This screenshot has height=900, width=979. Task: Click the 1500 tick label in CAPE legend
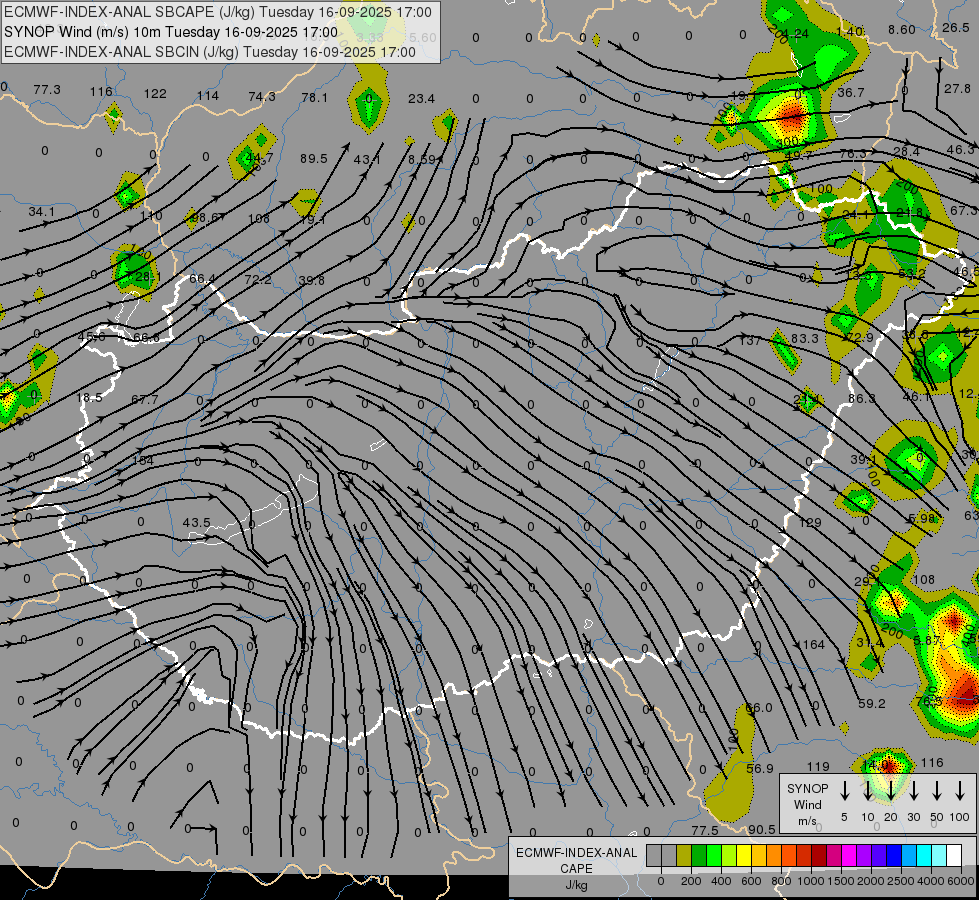coord(840,881)
